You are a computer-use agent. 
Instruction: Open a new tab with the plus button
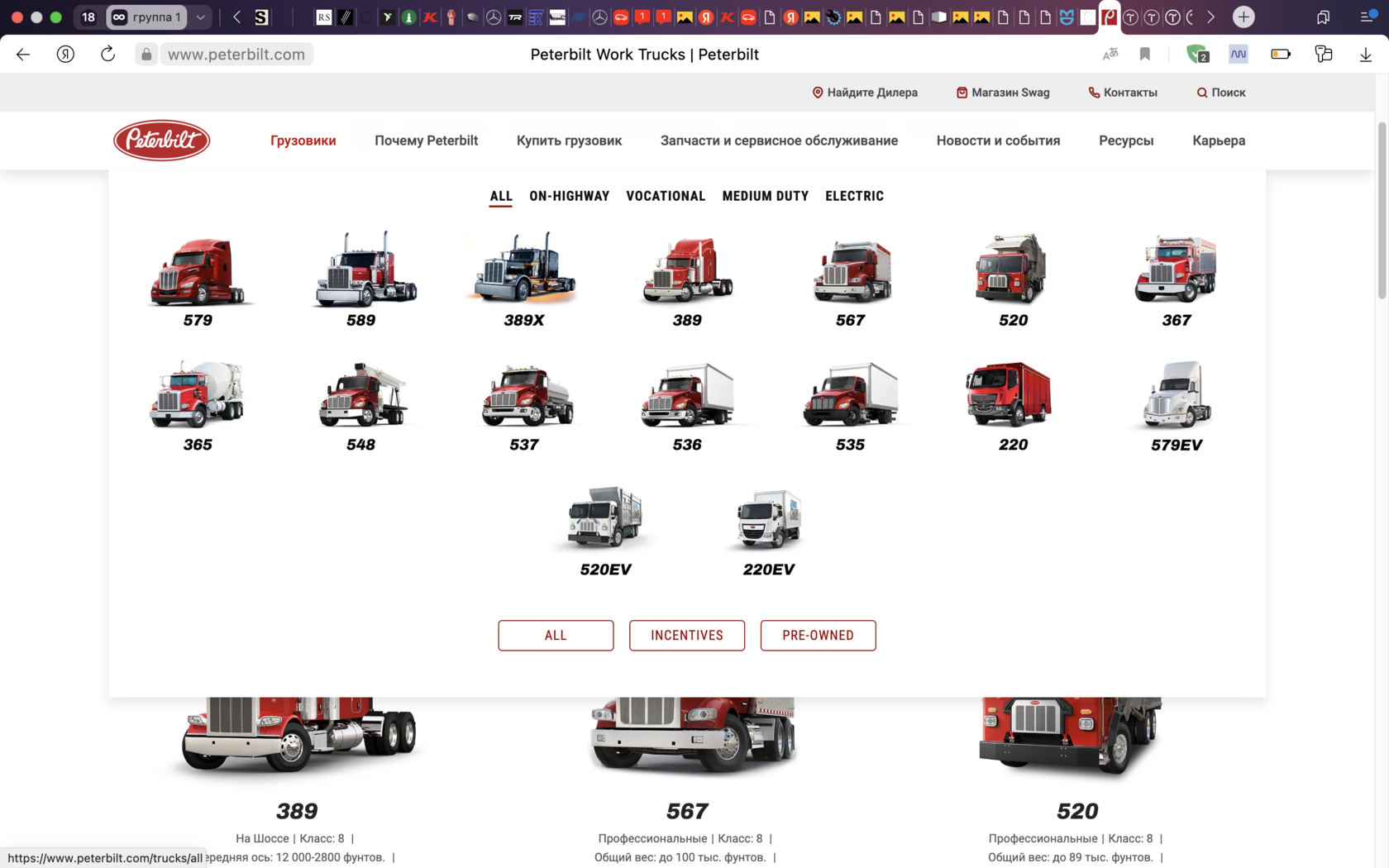(x=1243, y=17)
